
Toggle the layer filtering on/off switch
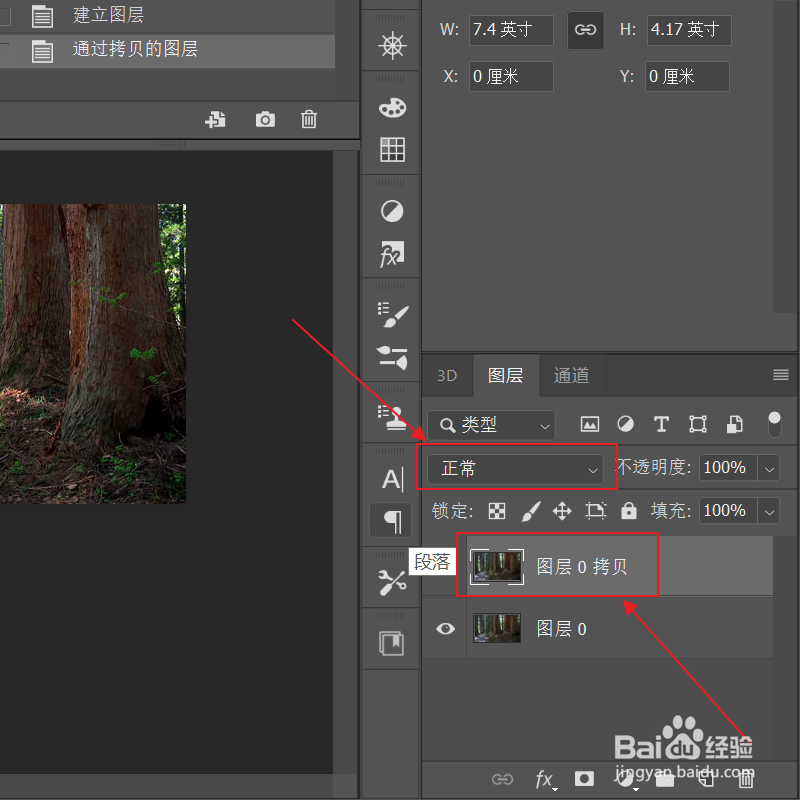pyautogui.click(x=774, y=424)
